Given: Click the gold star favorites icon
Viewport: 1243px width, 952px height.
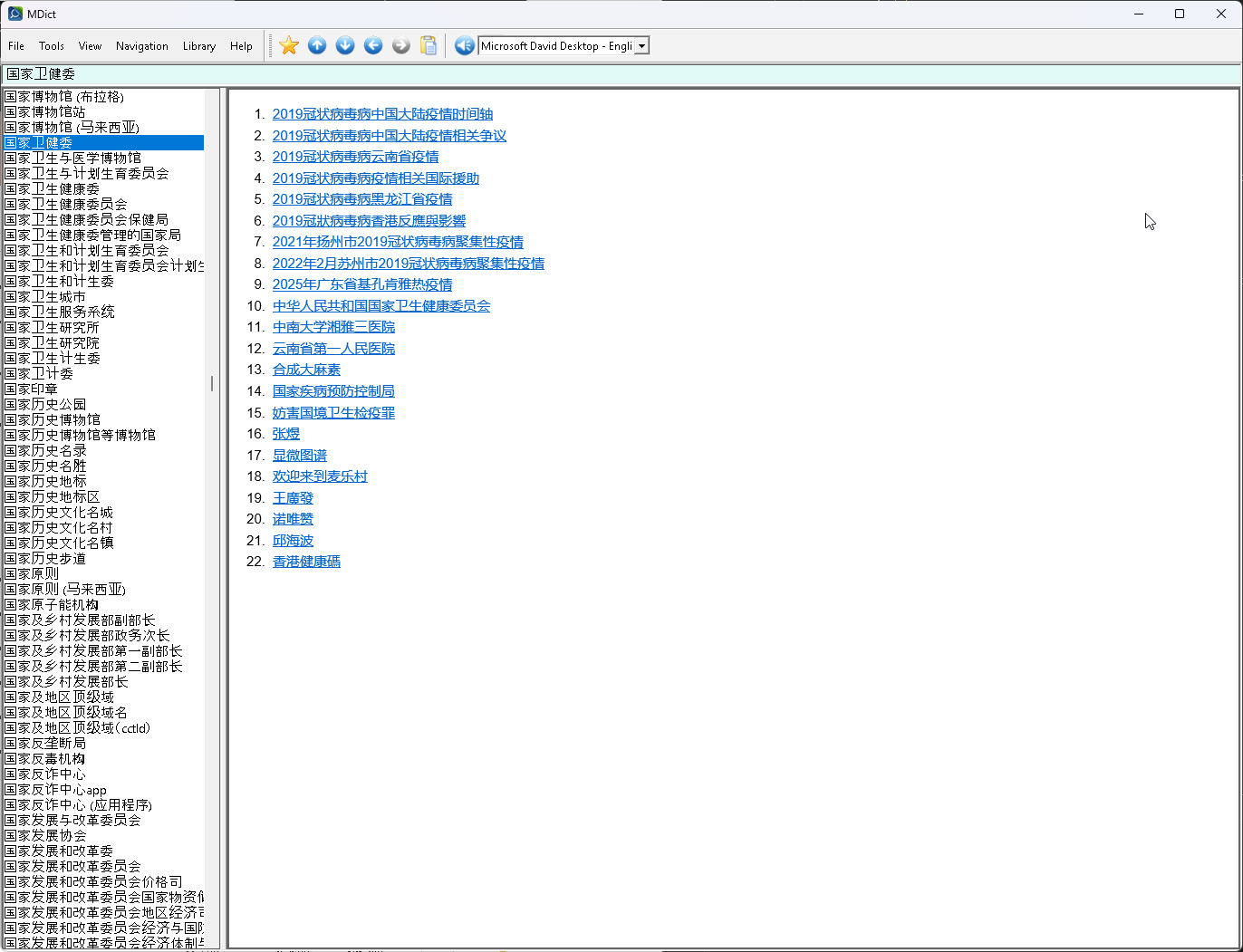Looking at the screenshot, I should [289, 45].
